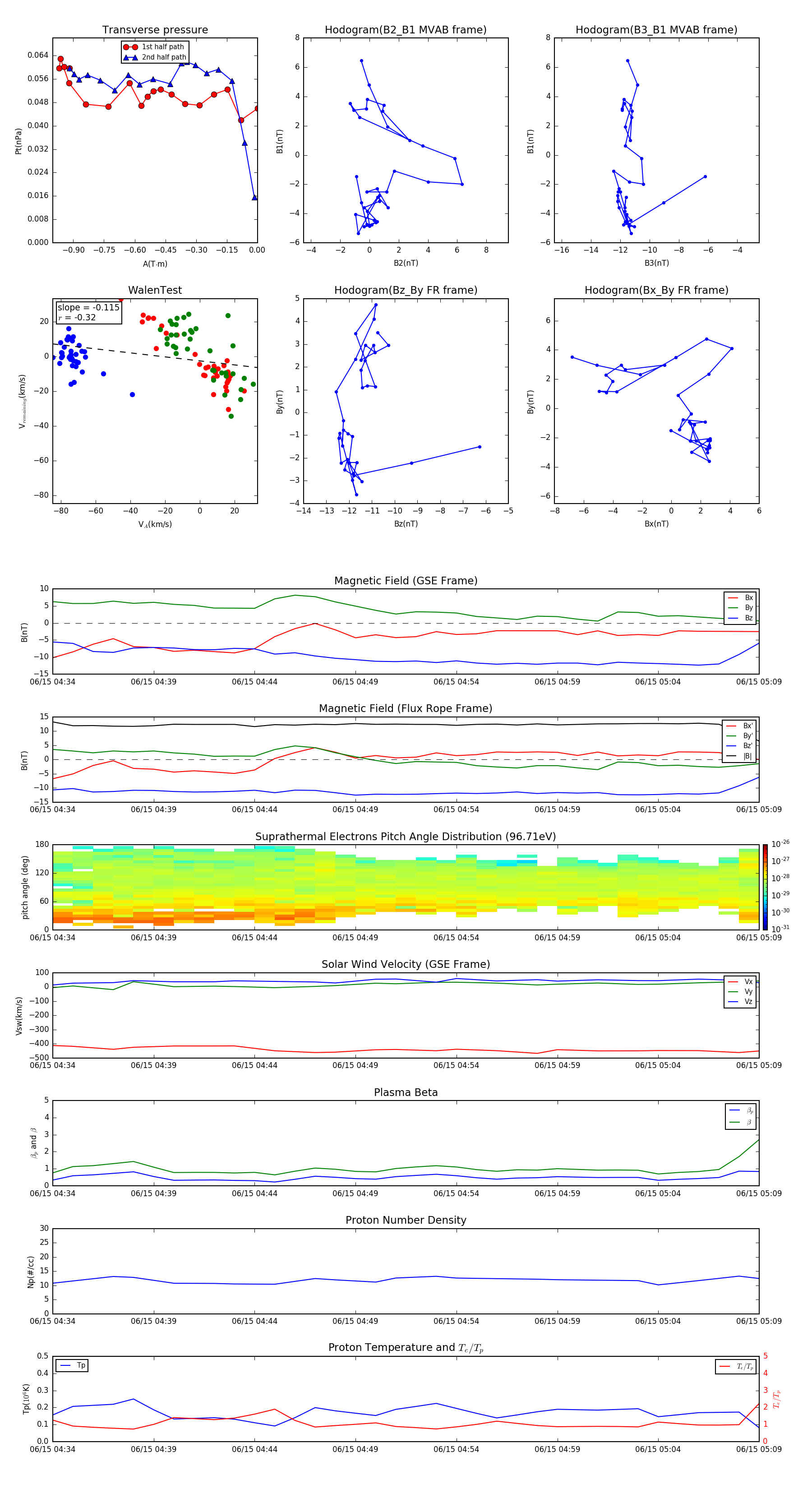Click the Hodogram(B3_B1 MVAB frame) title
Screen dimensions: 812x1489
tap(656, 30)
